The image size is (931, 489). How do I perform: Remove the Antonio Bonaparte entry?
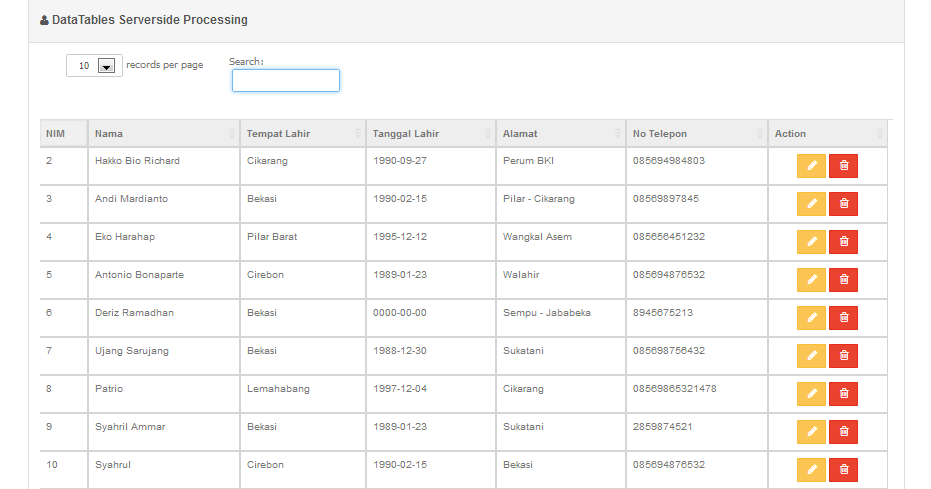pos(843,280)
